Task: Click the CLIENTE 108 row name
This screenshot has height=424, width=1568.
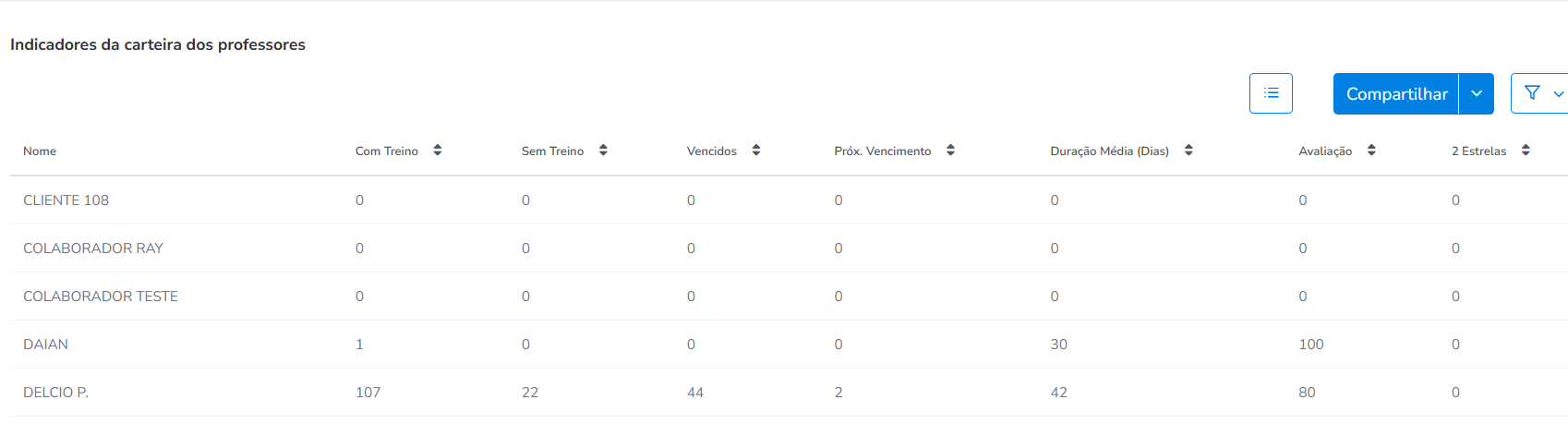Action: pos(66,200)
